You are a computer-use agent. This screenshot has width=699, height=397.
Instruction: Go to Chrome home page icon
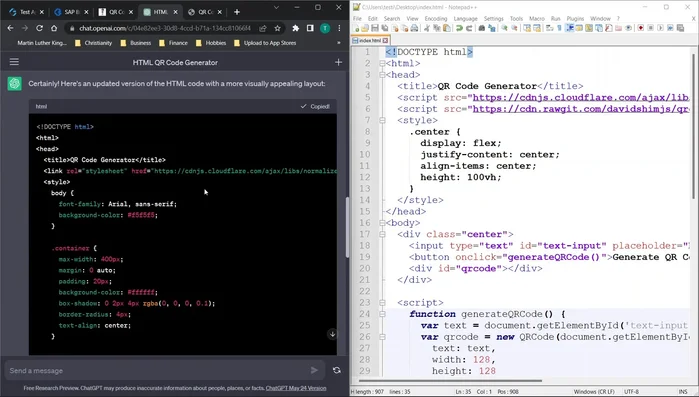(x=54, y=28)
